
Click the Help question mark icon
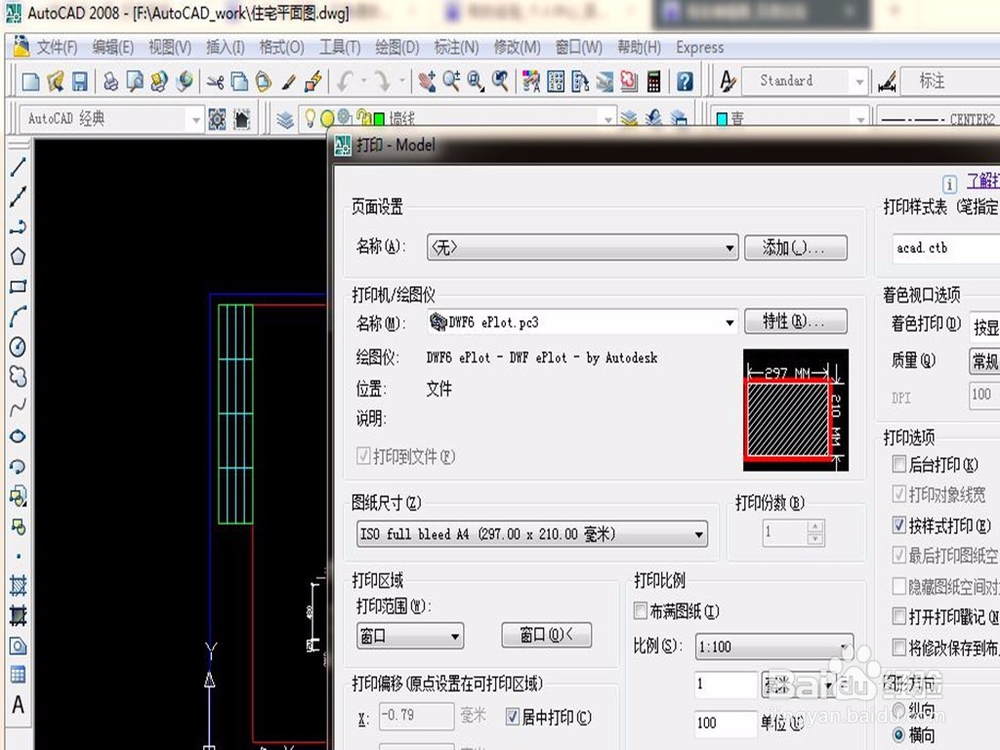(x=685, y=81)
